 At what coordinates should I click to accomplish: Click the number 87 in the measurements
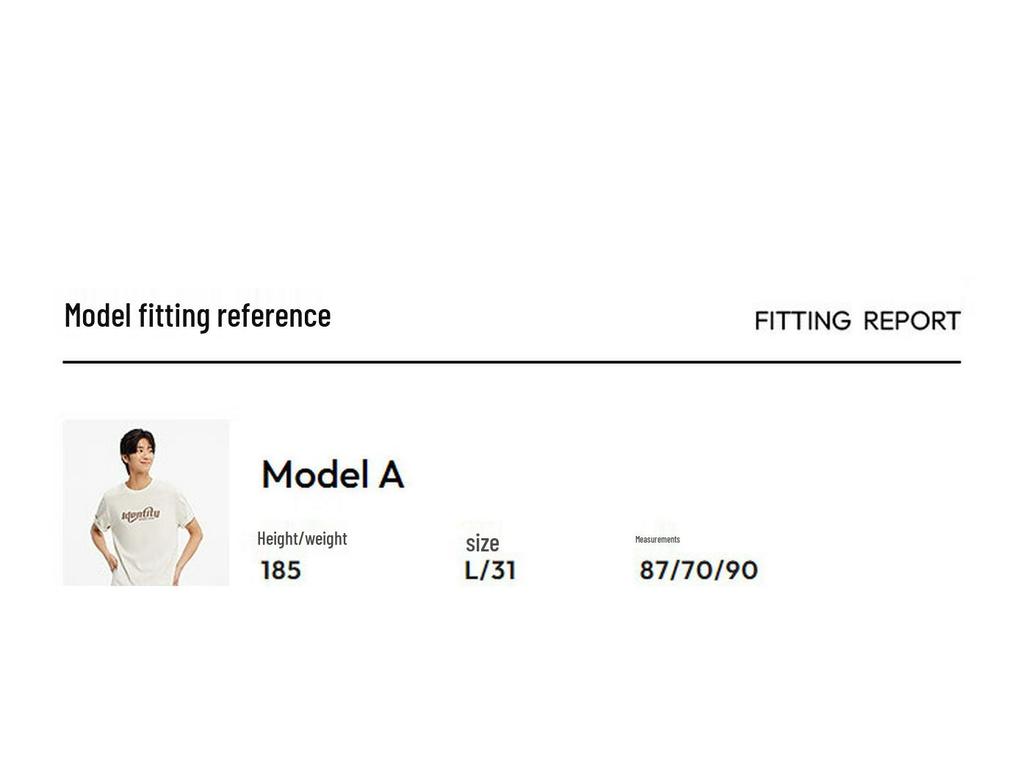(653, 571)
